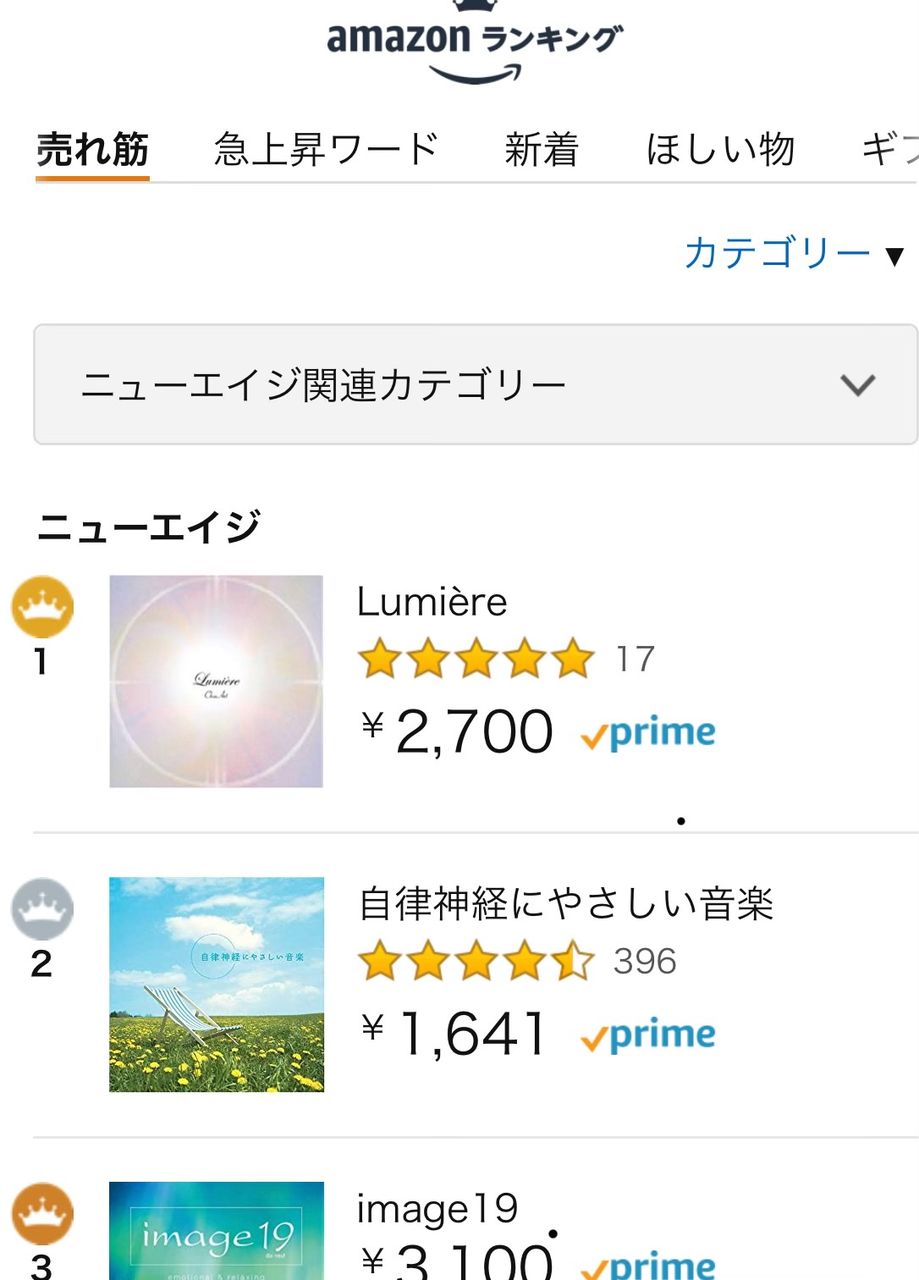The image size is (919, 1280).
Task: Tap the Amazon ranking logo
Action: pyautogui.click(x=474, y=45)
